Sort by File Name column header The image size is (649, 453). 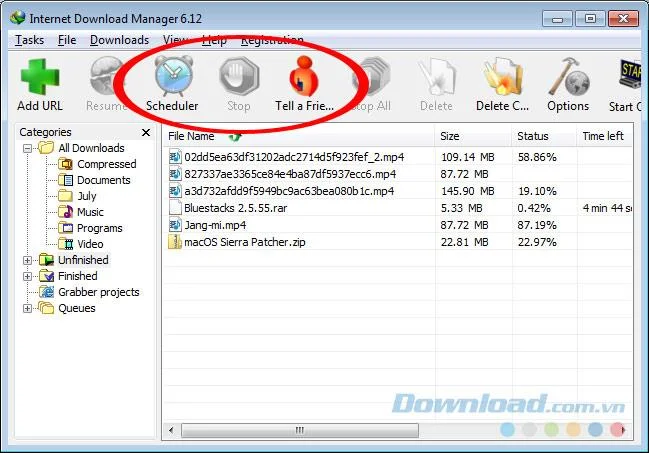pyautogui.click(x=299, y=136)
